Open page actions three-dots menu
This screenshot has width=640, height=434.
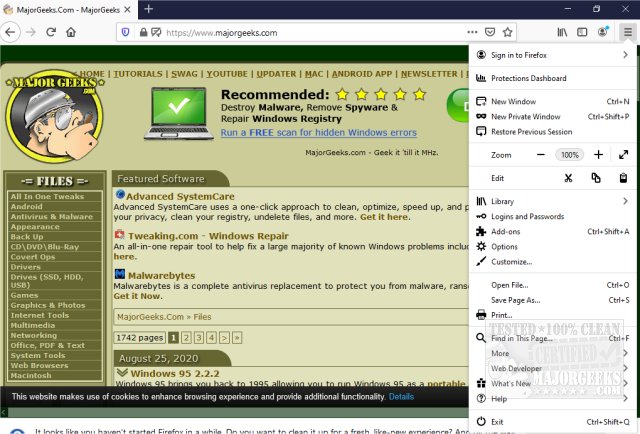tap(472, 32)
